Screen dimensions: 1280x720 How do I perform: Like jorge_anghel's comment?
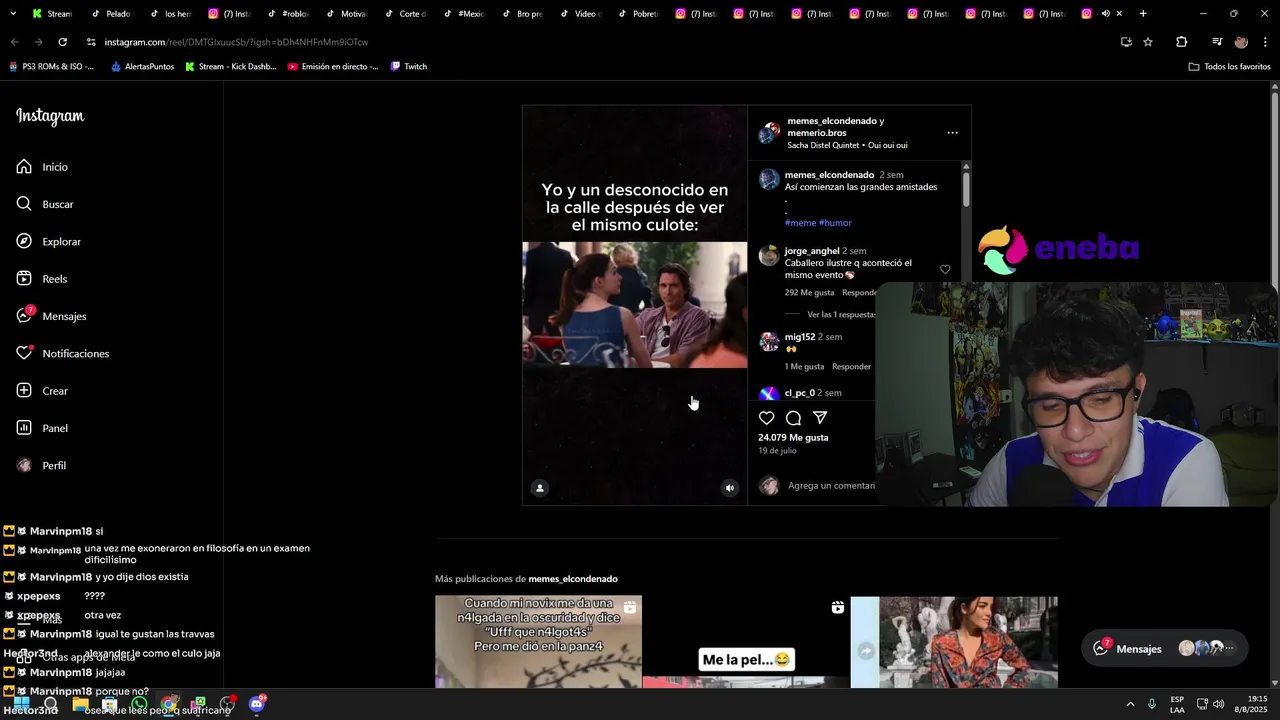[945, 269]
